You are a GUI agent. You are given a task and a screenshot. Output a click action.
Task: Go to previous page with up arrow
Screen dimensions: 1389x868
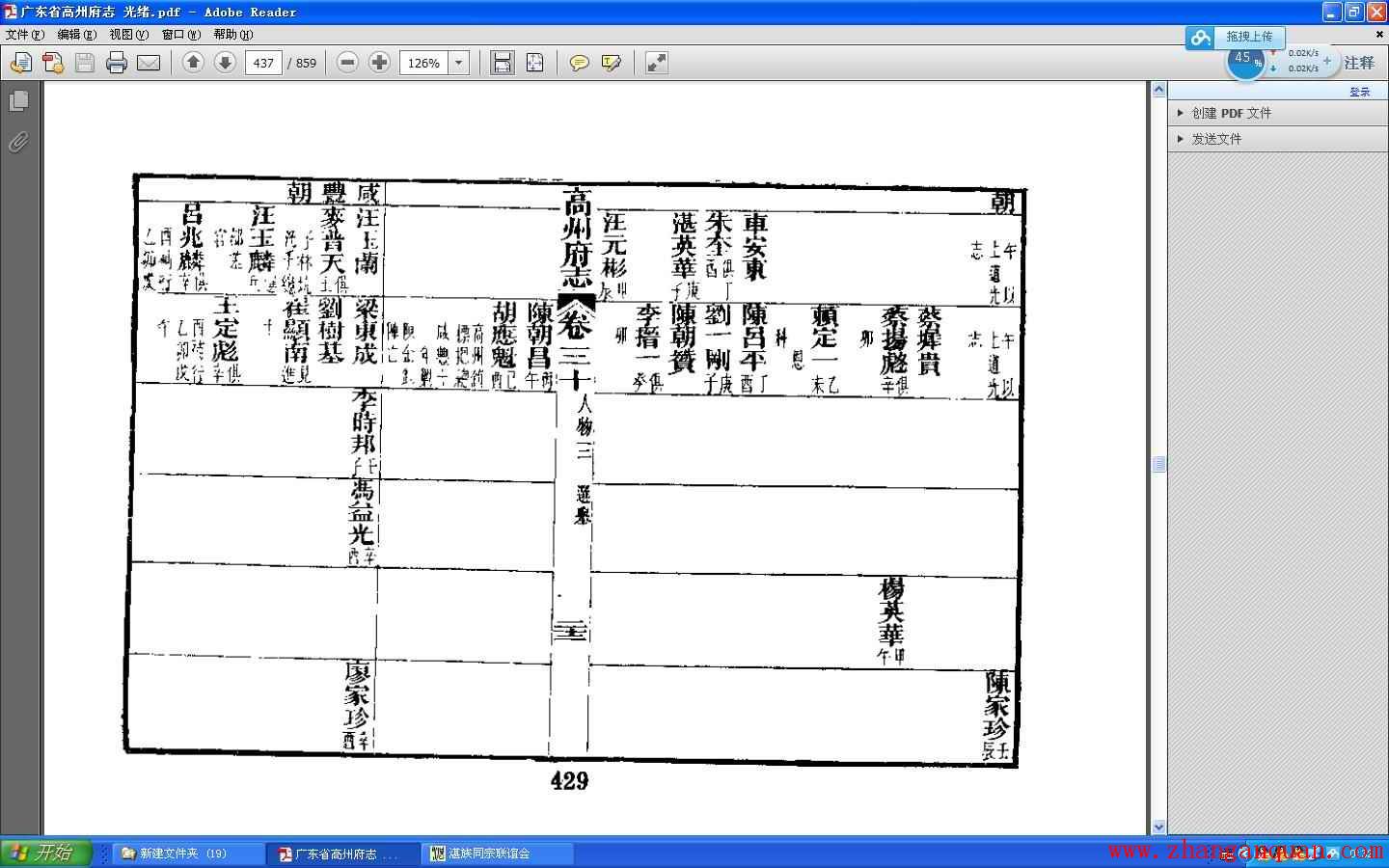coord(193,63)
